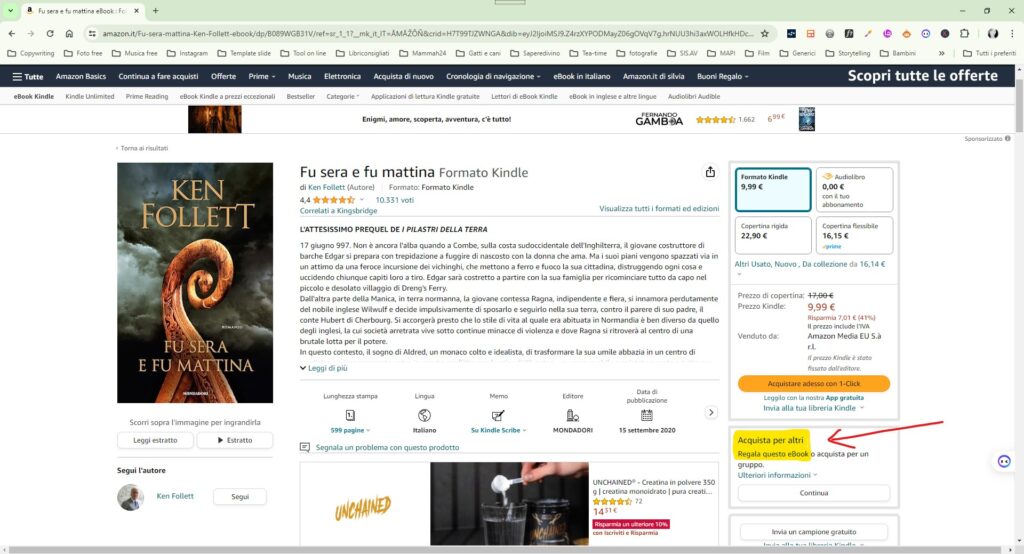The width and height of the screenshot is (1024, 554).
Task: Click Continua under Acquista per altri
Action: [814, 493]
